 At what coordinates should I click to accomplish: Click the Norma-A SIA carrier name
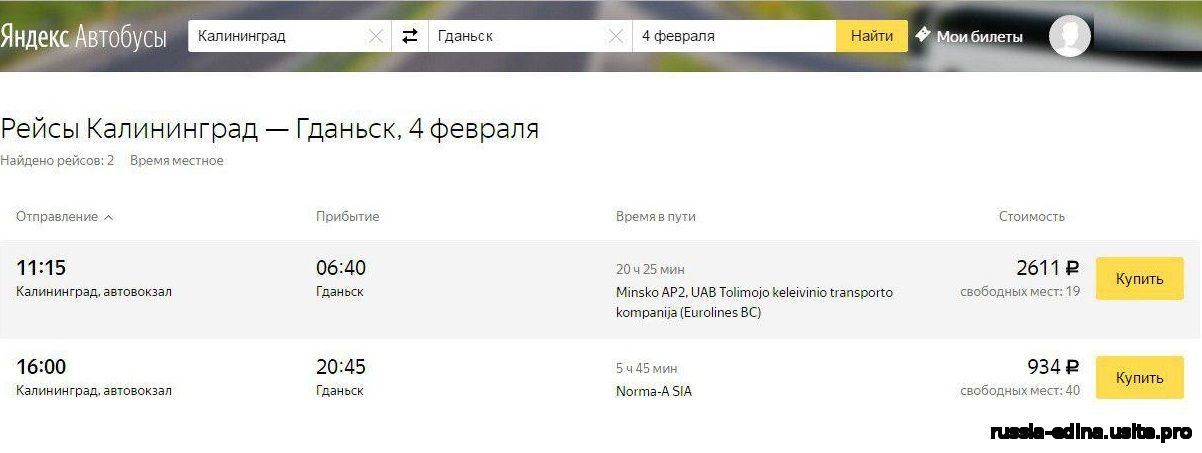654,391
